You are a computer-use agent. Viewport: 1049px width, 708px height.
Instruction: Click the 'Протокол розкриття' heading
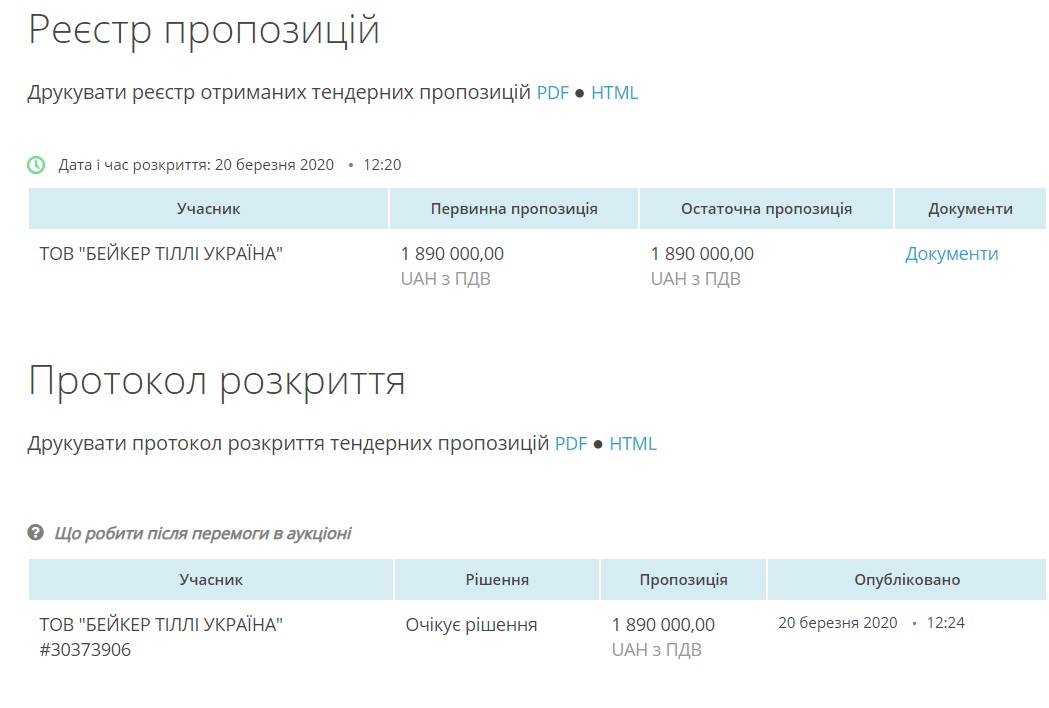point(217,381)
